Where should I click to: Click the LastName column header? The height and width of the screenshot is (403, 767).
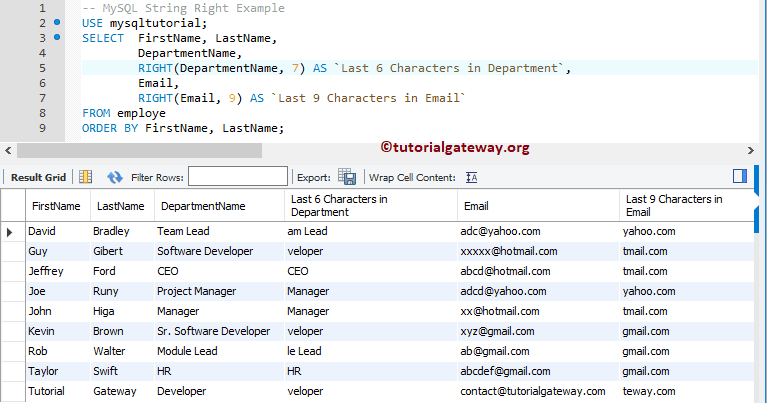(x=121, y=206)
